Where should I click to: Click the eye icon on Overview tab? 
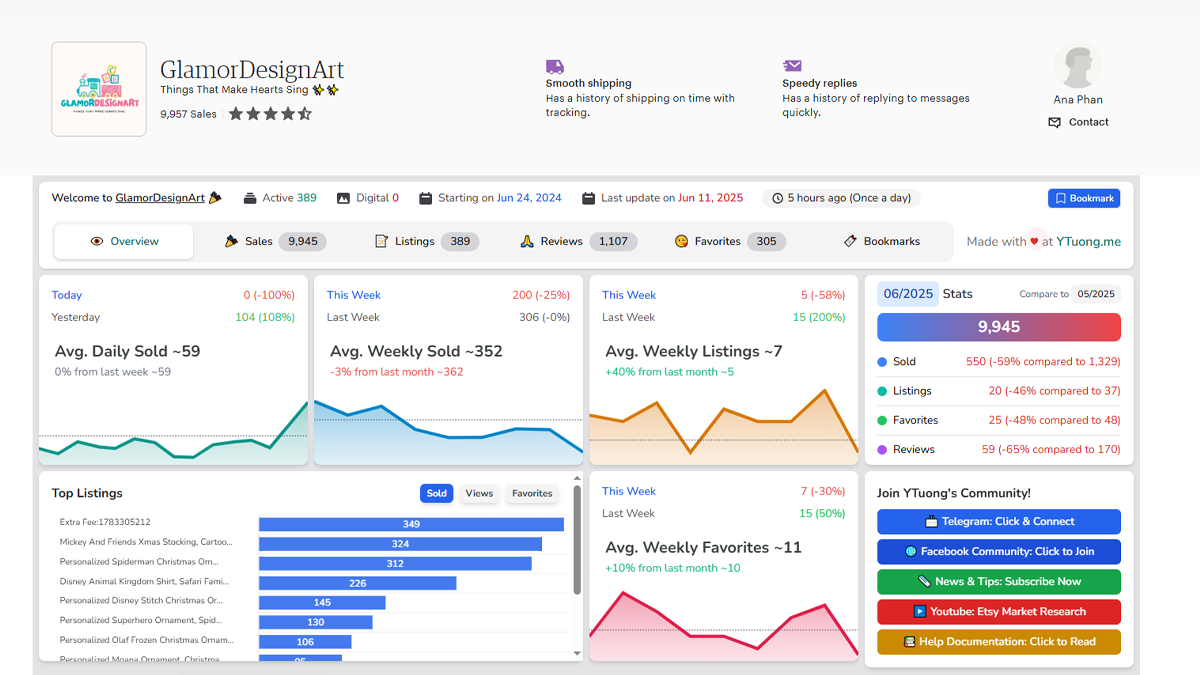[x=97, y=241]
